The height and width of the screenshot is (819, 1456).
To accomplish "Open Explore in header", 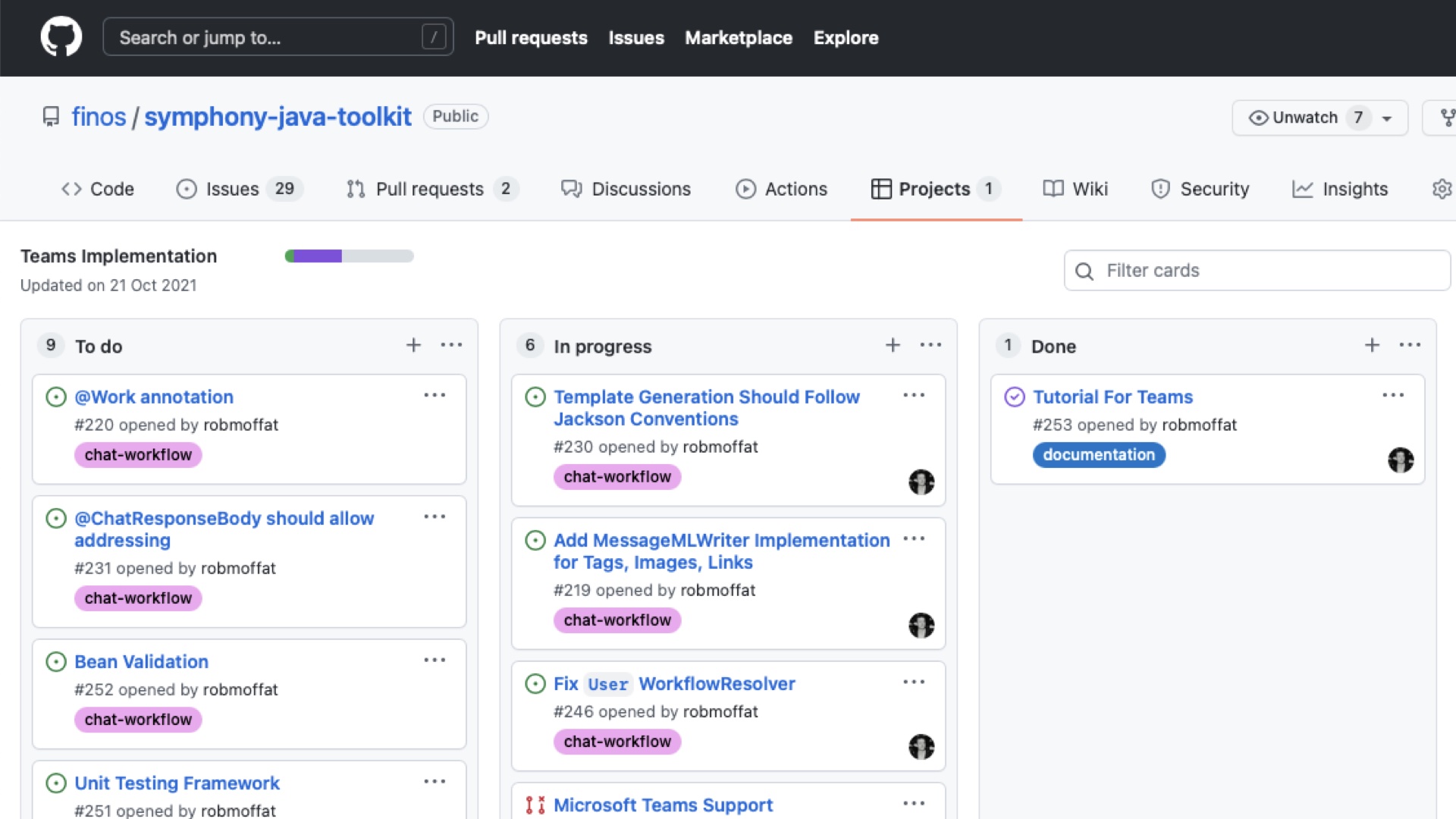I will click(846, 37).
